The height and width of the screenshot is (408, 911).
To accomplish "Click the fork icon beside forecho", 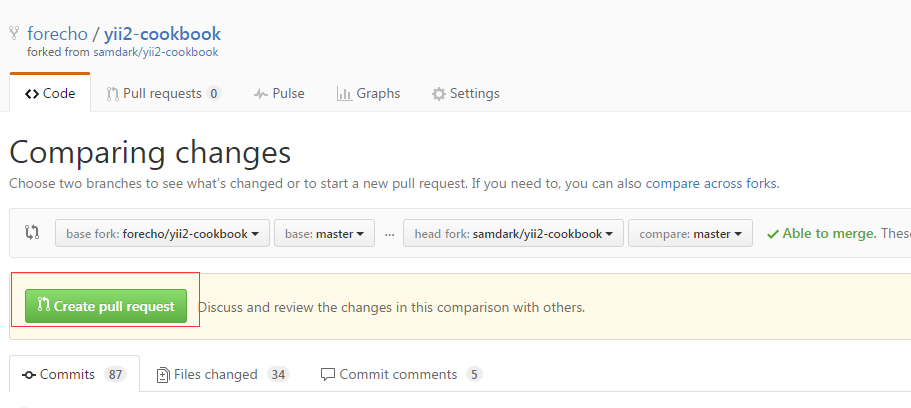I will tap(14, 33).
